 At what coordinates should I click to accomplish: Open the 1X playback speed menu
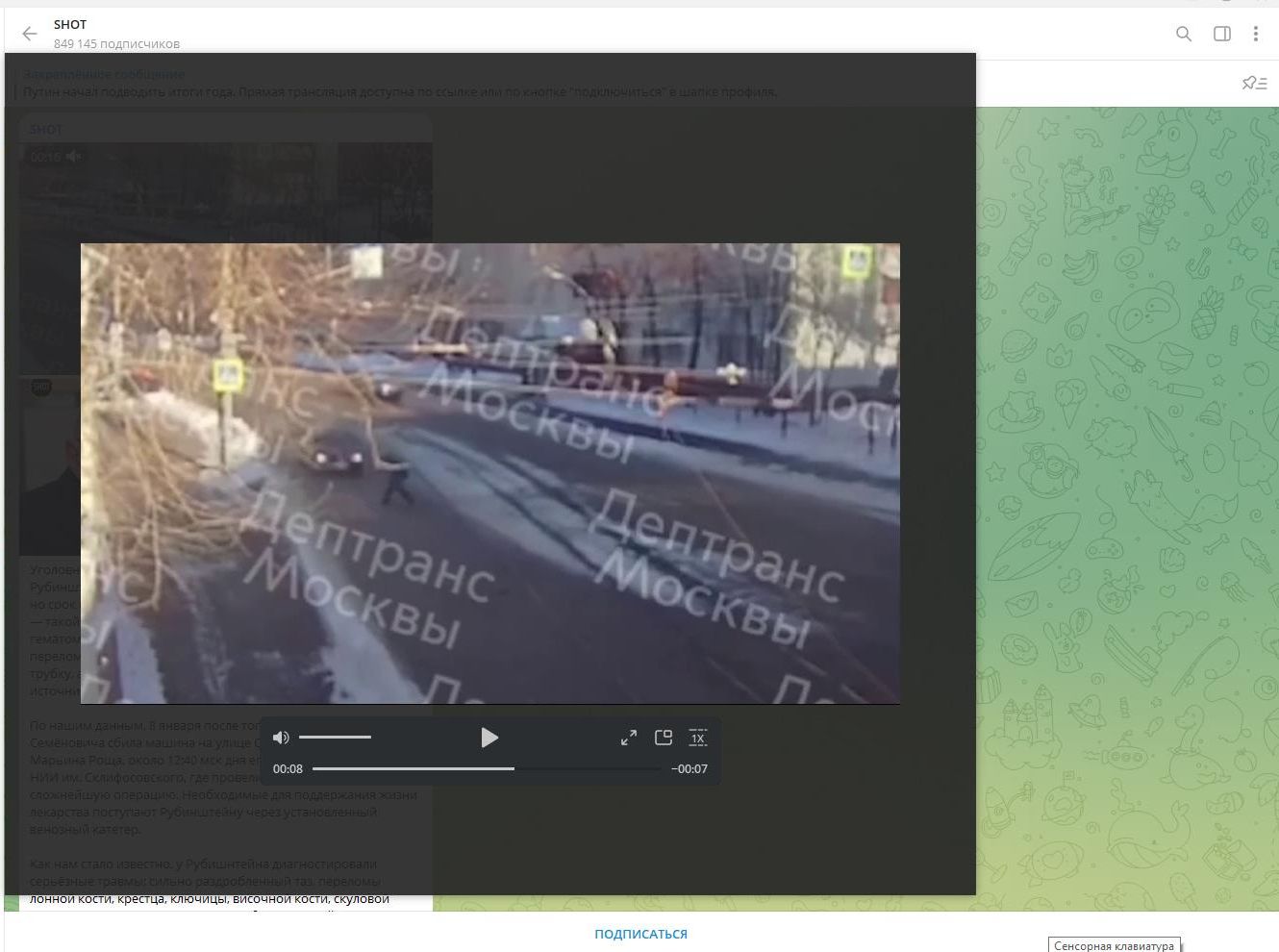point(697,738)
